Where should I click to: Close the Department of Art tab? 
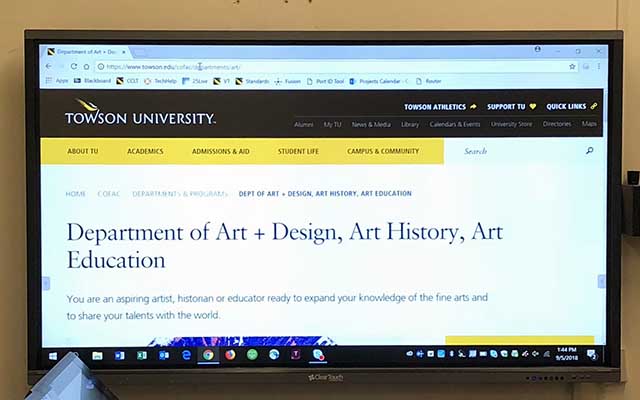tap(124, 52)
